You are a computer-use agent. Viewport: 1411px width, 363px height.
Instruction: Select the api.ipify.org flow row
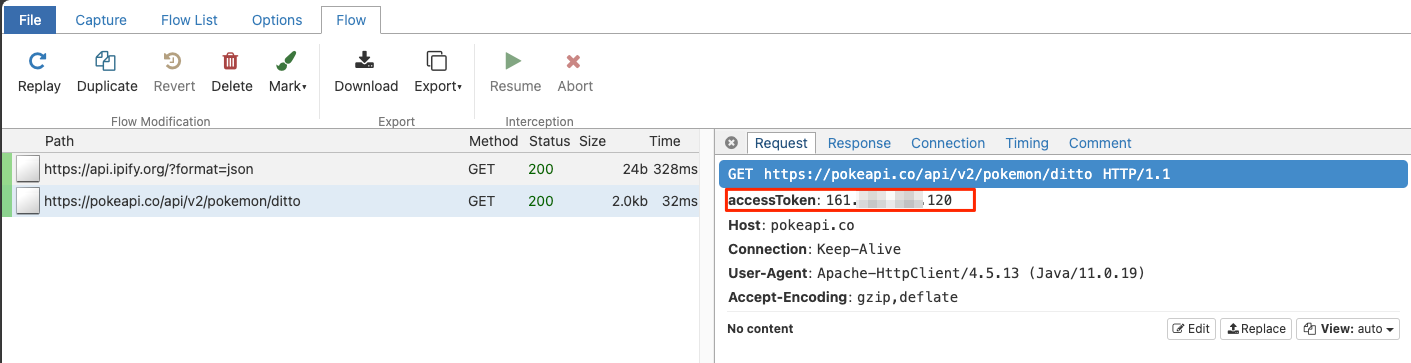350,169
